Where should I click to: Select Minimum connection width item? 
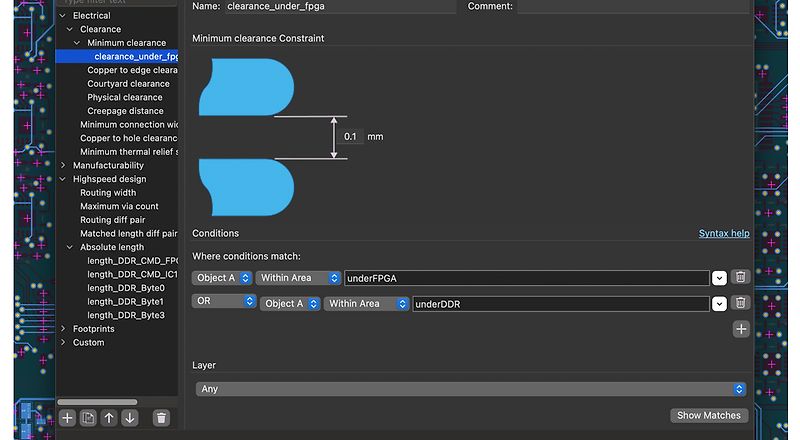129,125
